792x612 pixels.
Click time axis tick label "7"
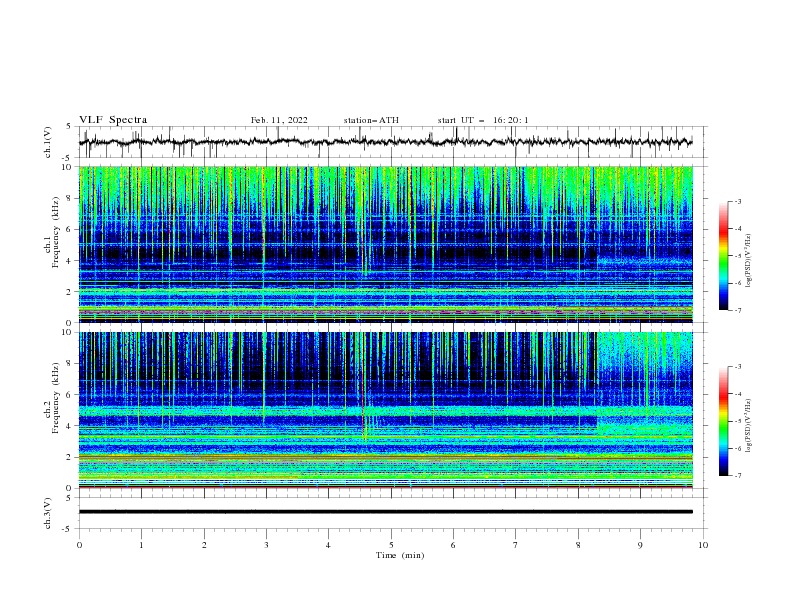click(516, 545)
